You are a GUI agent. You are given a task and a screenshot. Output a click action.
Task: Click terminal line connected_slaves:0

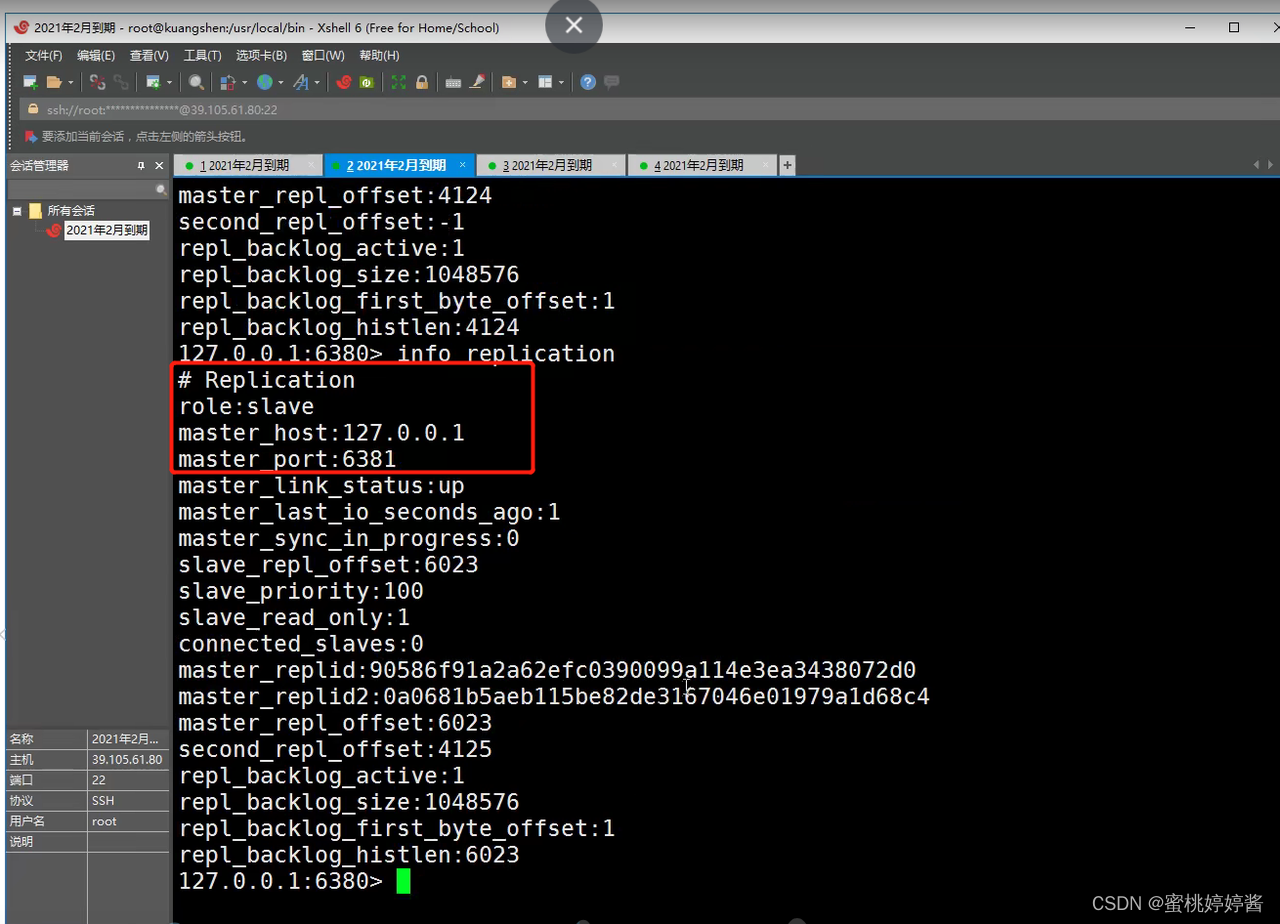coord(301,644)
